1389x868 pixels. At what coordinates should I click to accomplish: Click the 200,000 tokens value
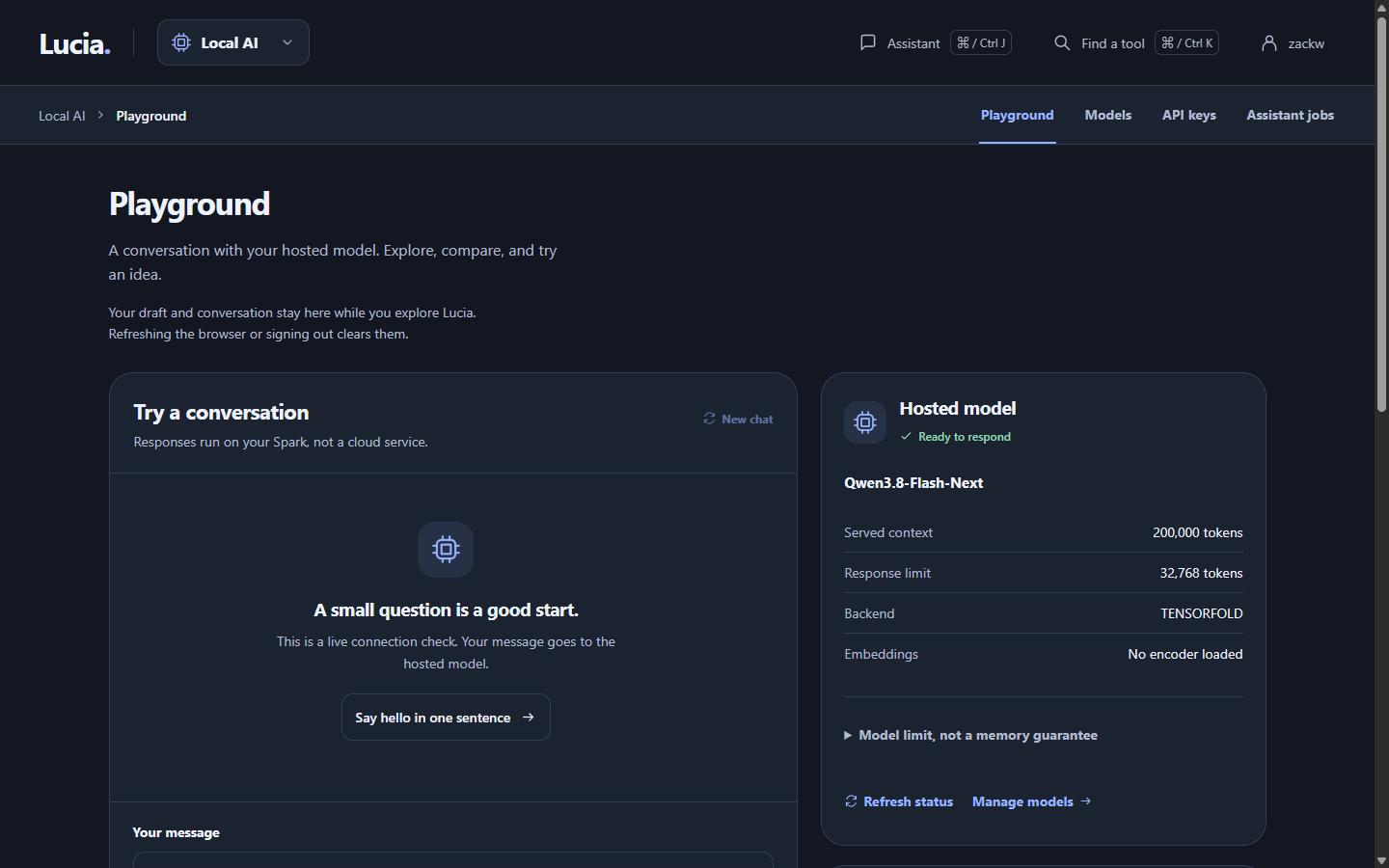[1198, 532]
